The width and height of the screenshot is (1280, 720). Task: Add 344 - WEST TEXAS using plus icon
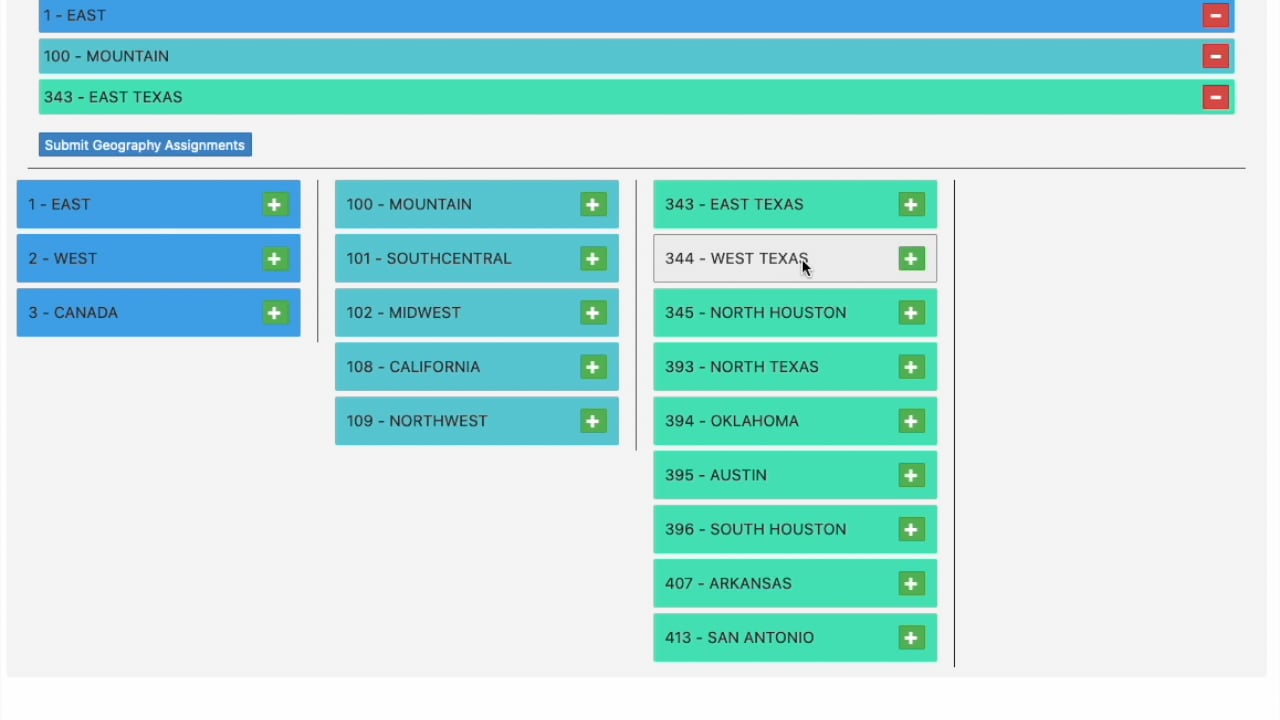pos(911,259)
